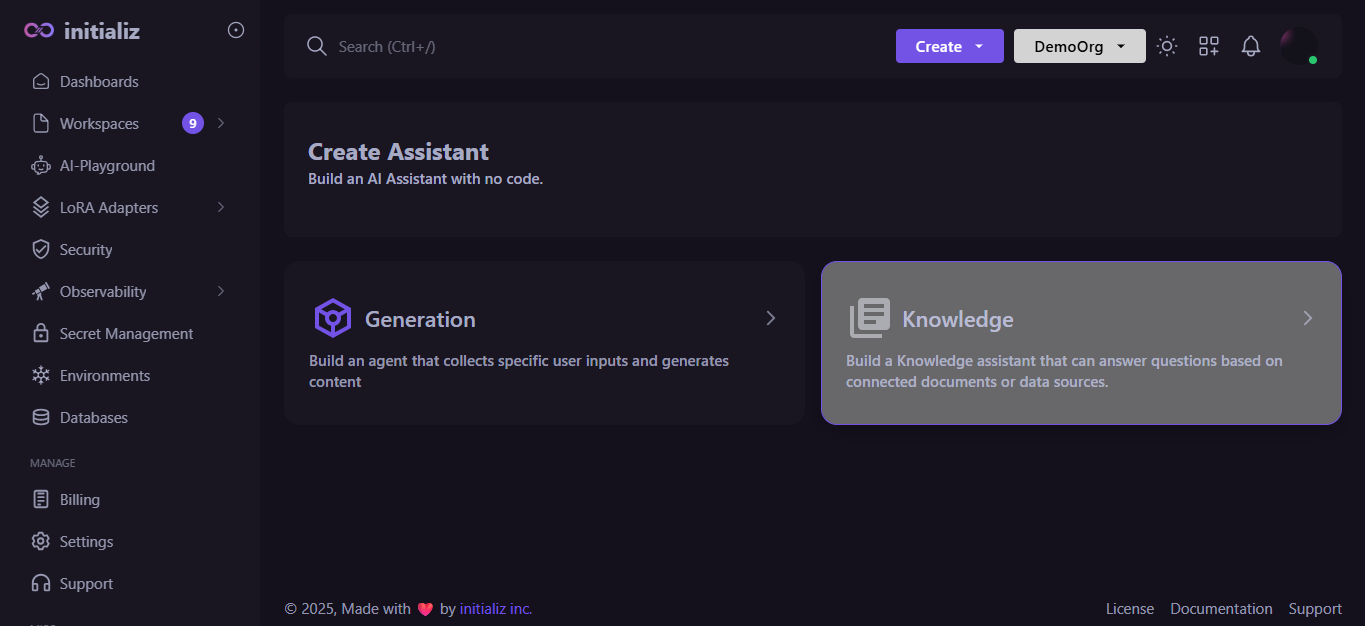Toggle the sidebar pin circle icon
This screenshot has width=1365, height=626.
pyautogui.click(x=236, y=30)
